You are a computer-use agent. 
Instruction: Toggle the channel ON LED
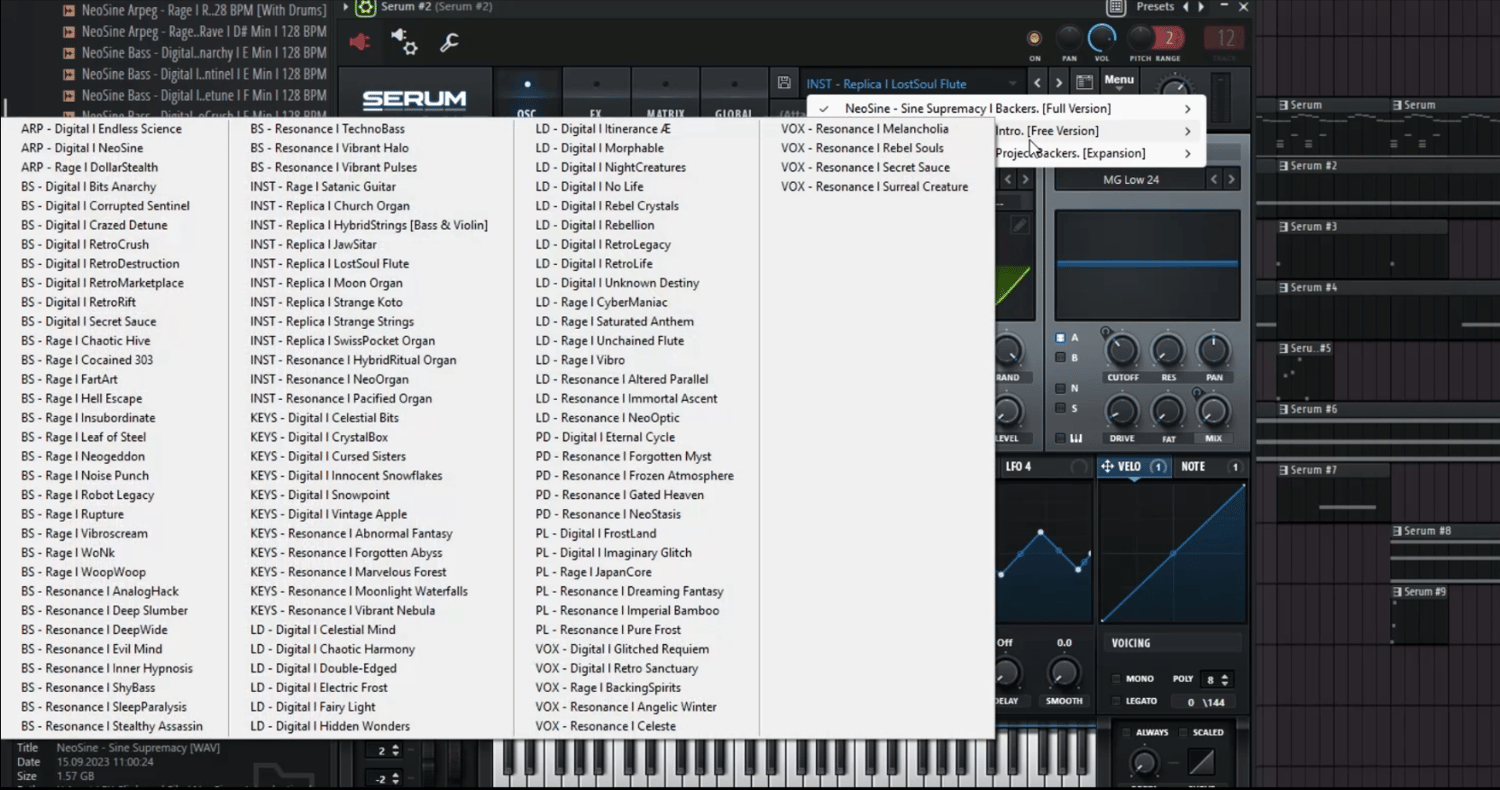[1034, 39]
